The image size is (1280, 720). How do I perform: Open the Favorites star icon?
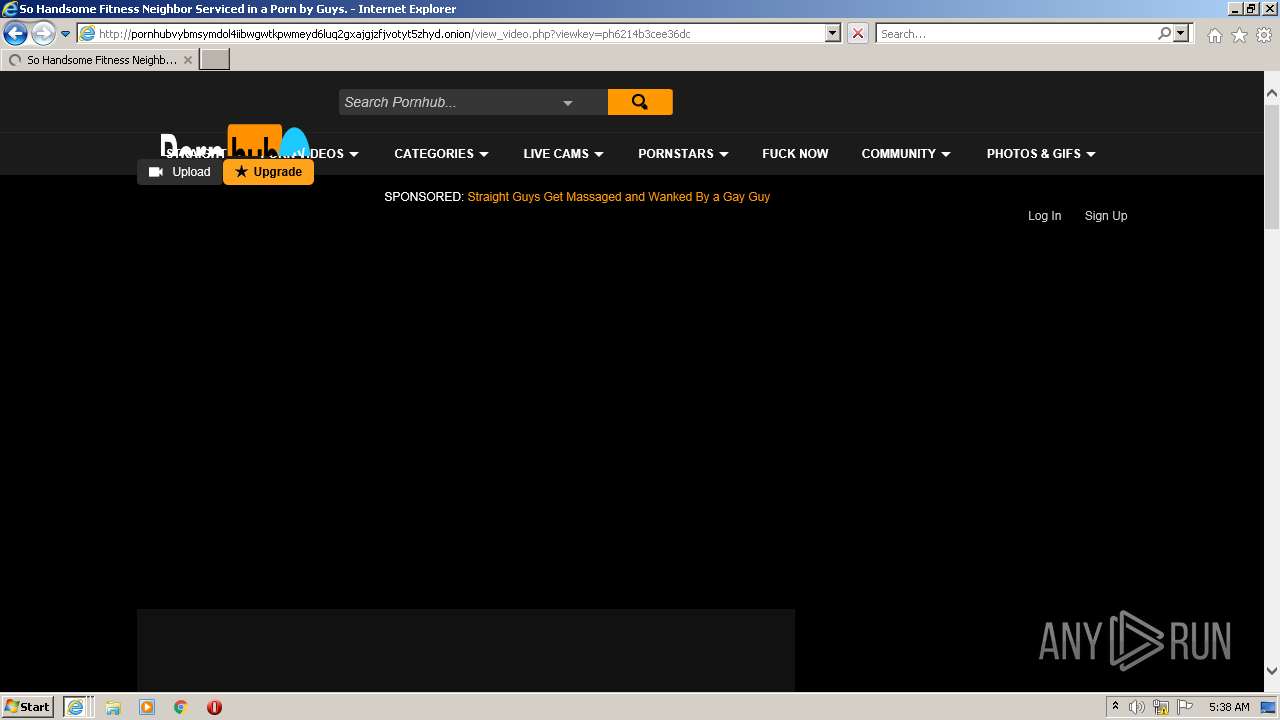pyautogui.click(x=1239, y=35)
